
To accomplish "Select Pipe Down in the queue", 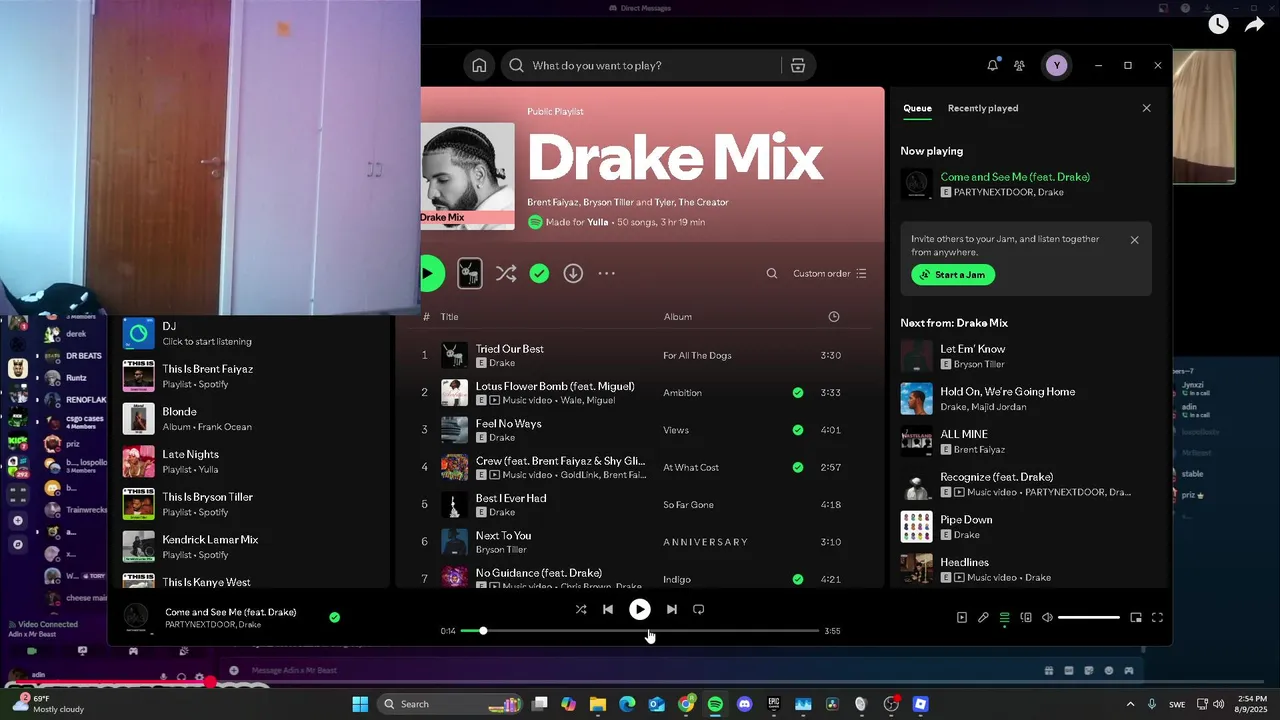I will pyautogui.click(x=1026, y=527).
